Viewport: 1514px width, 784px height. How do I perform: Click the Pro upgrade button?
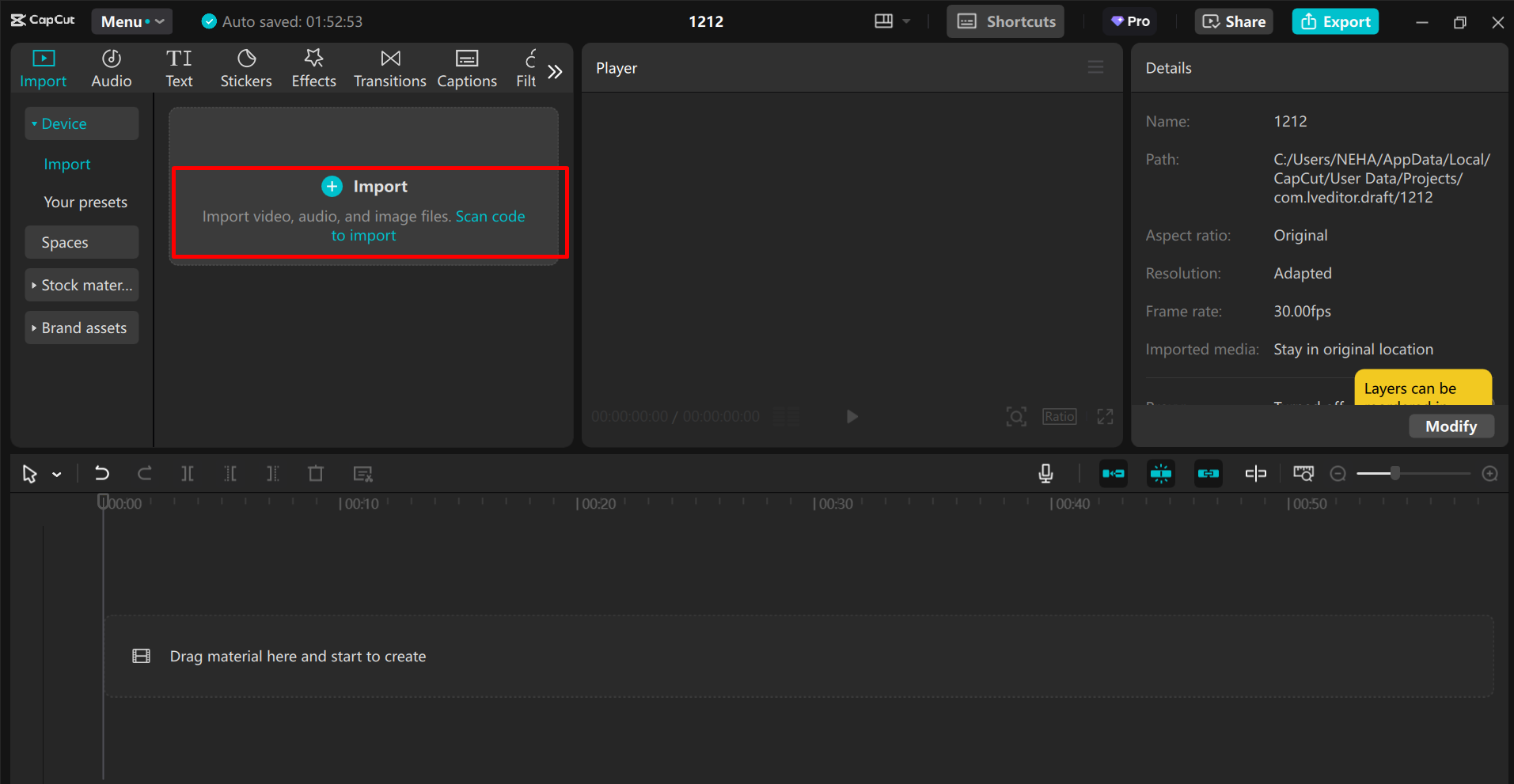(x=1130, y=21)
